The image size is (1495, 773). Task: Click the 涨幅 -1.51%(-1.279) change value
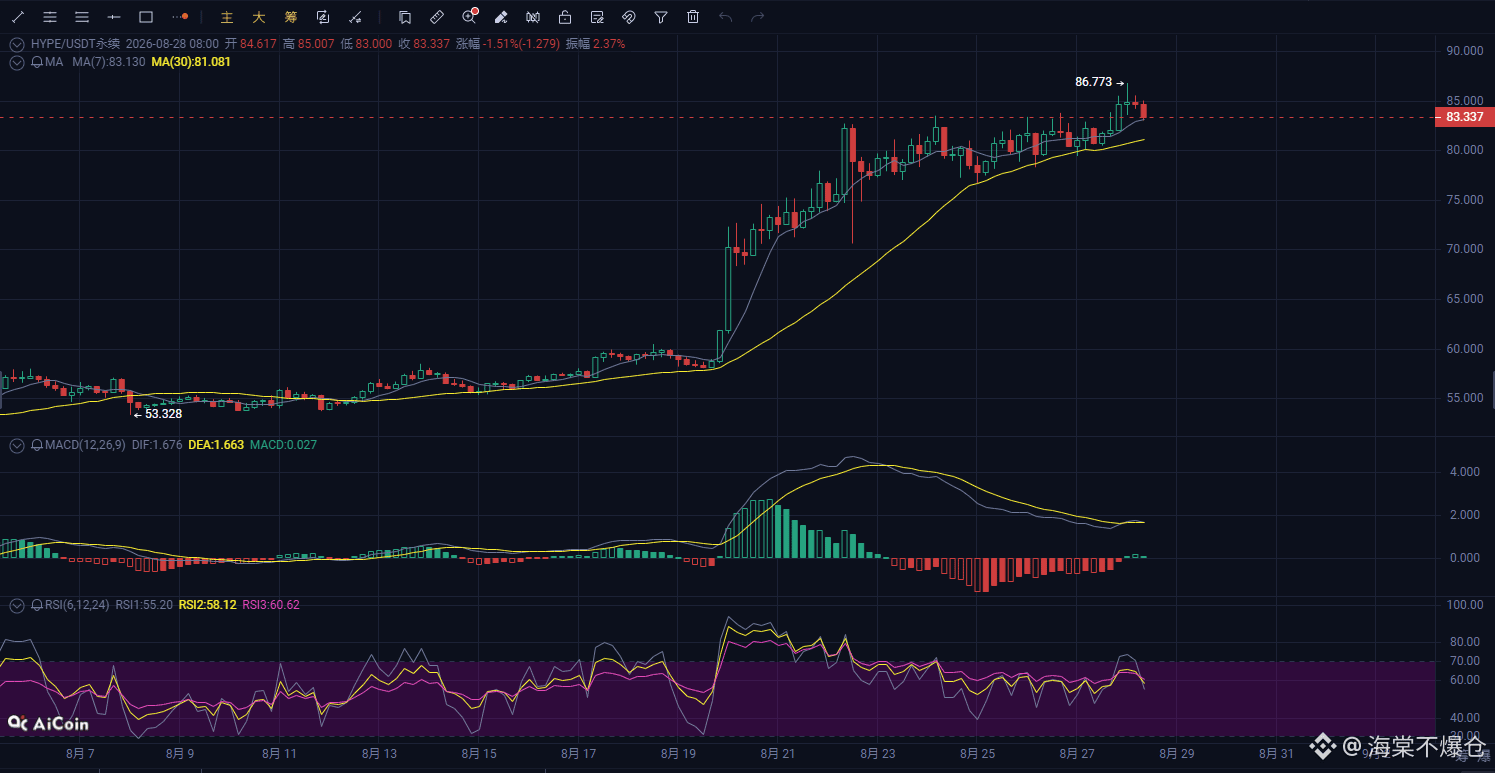(508, 44)
